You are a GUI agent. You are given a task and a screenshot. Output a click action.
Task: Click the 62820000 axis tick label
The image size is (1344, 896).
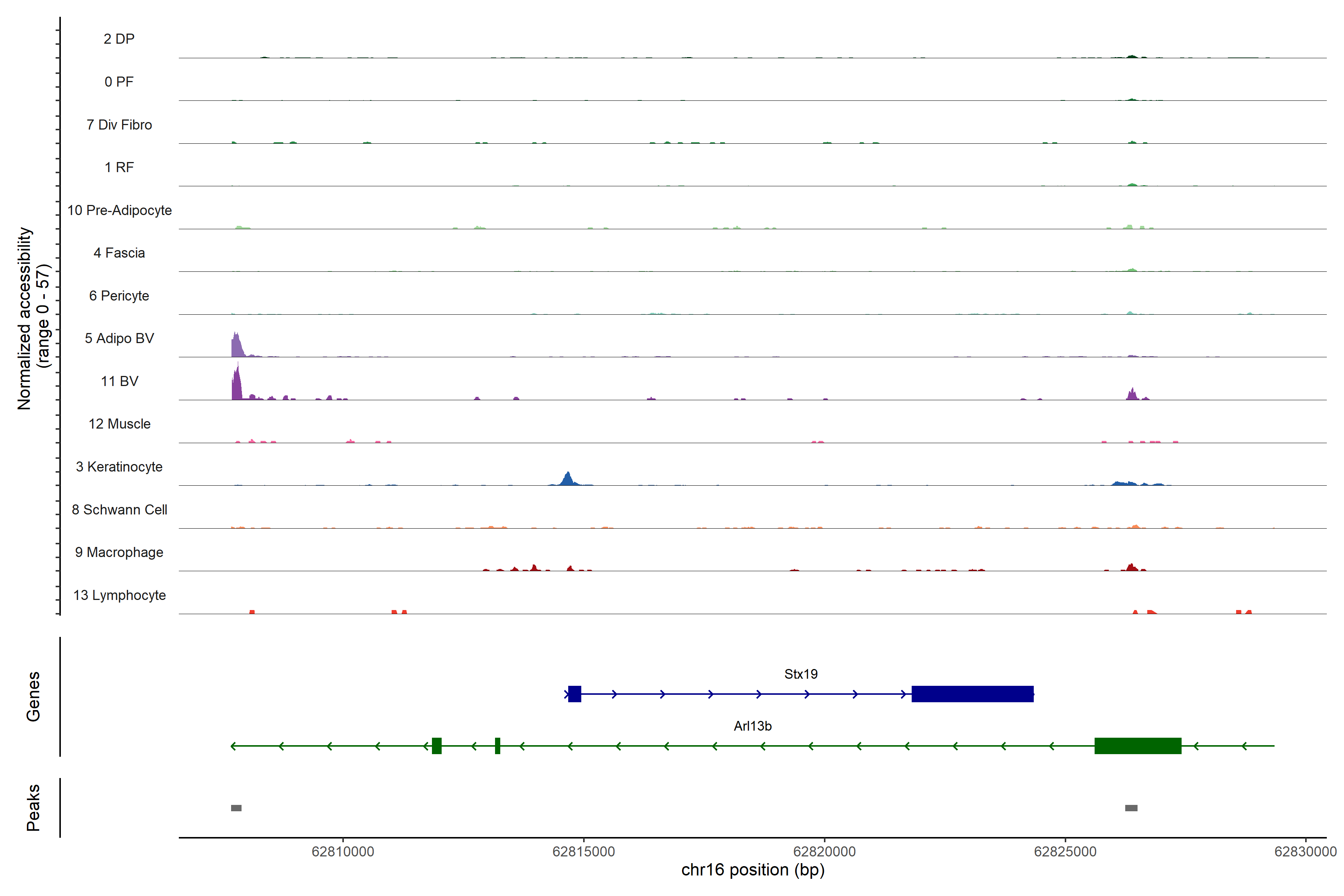[x=824, y=852]
